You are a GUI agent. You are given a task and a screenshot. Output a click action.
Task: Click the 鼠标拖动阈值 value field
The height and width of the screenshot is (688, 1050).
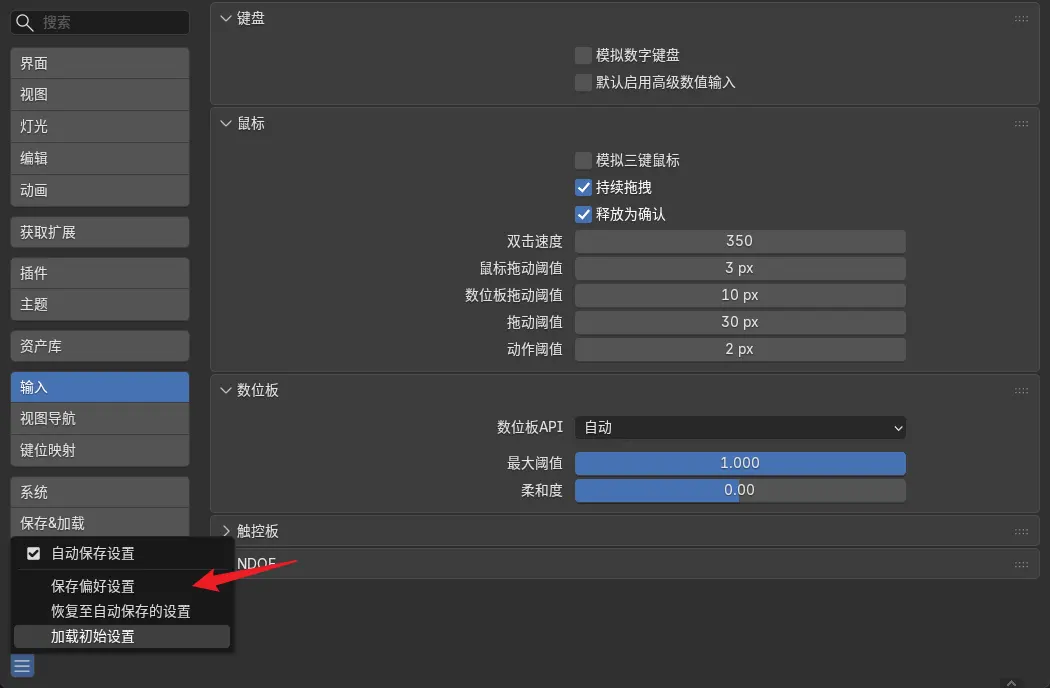[740, 269]
